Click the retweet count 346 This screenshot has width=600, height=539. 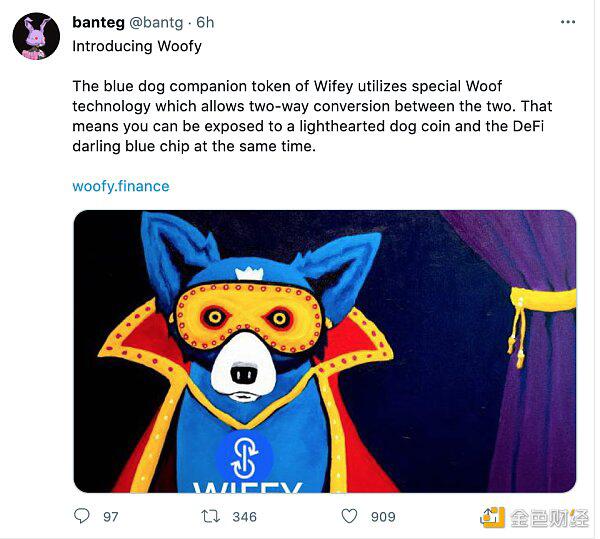point(244,516)
